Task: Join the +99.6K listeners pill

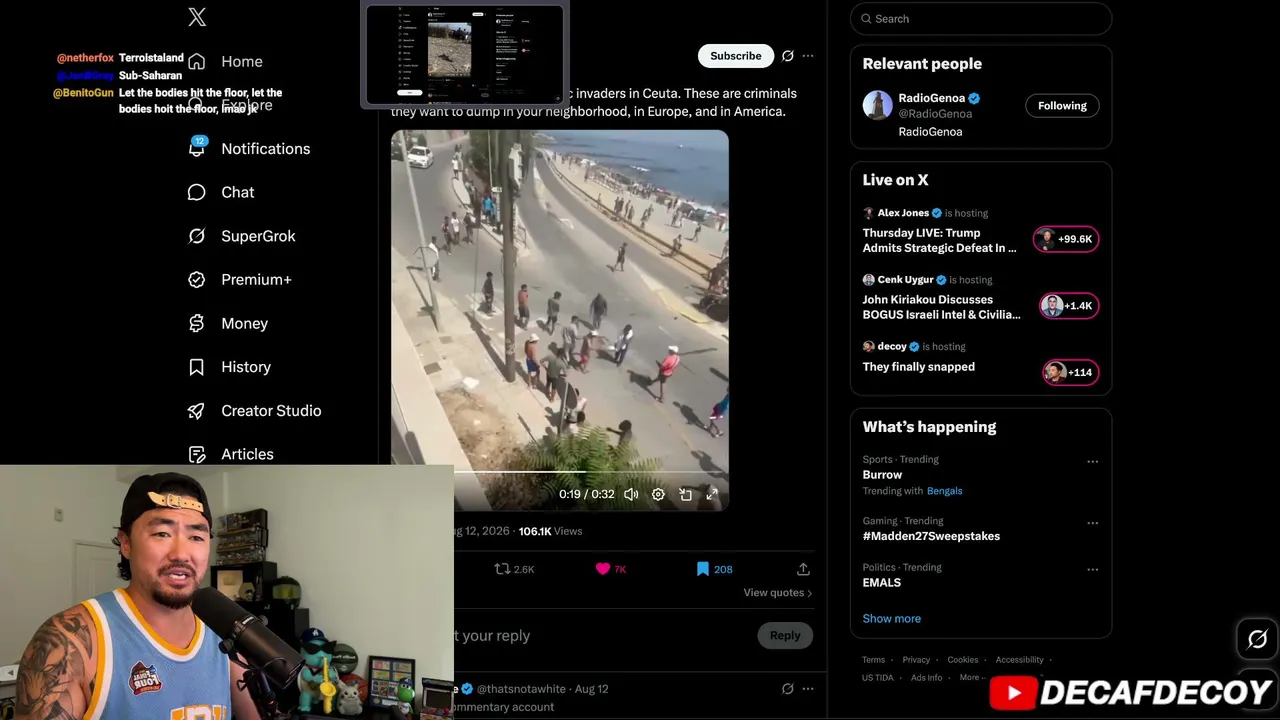Action: point(1066,239)
